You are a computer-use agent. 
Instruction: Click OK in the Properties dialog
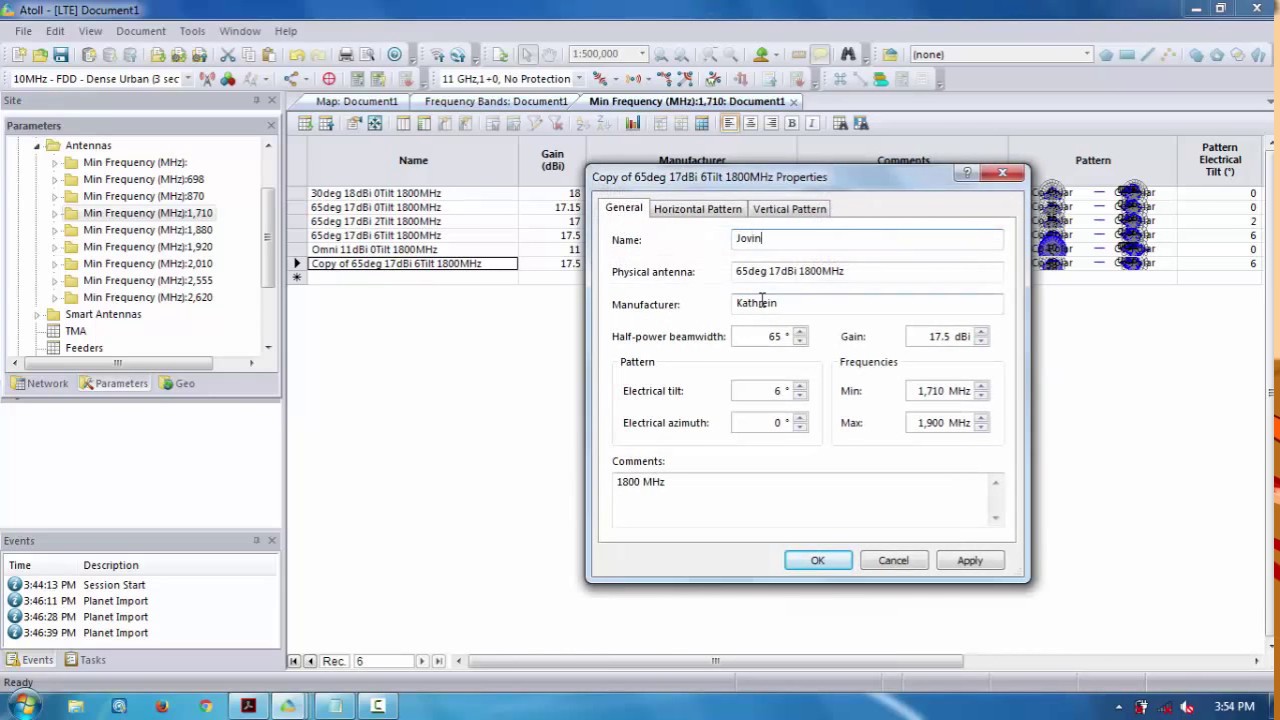(818, 561)
